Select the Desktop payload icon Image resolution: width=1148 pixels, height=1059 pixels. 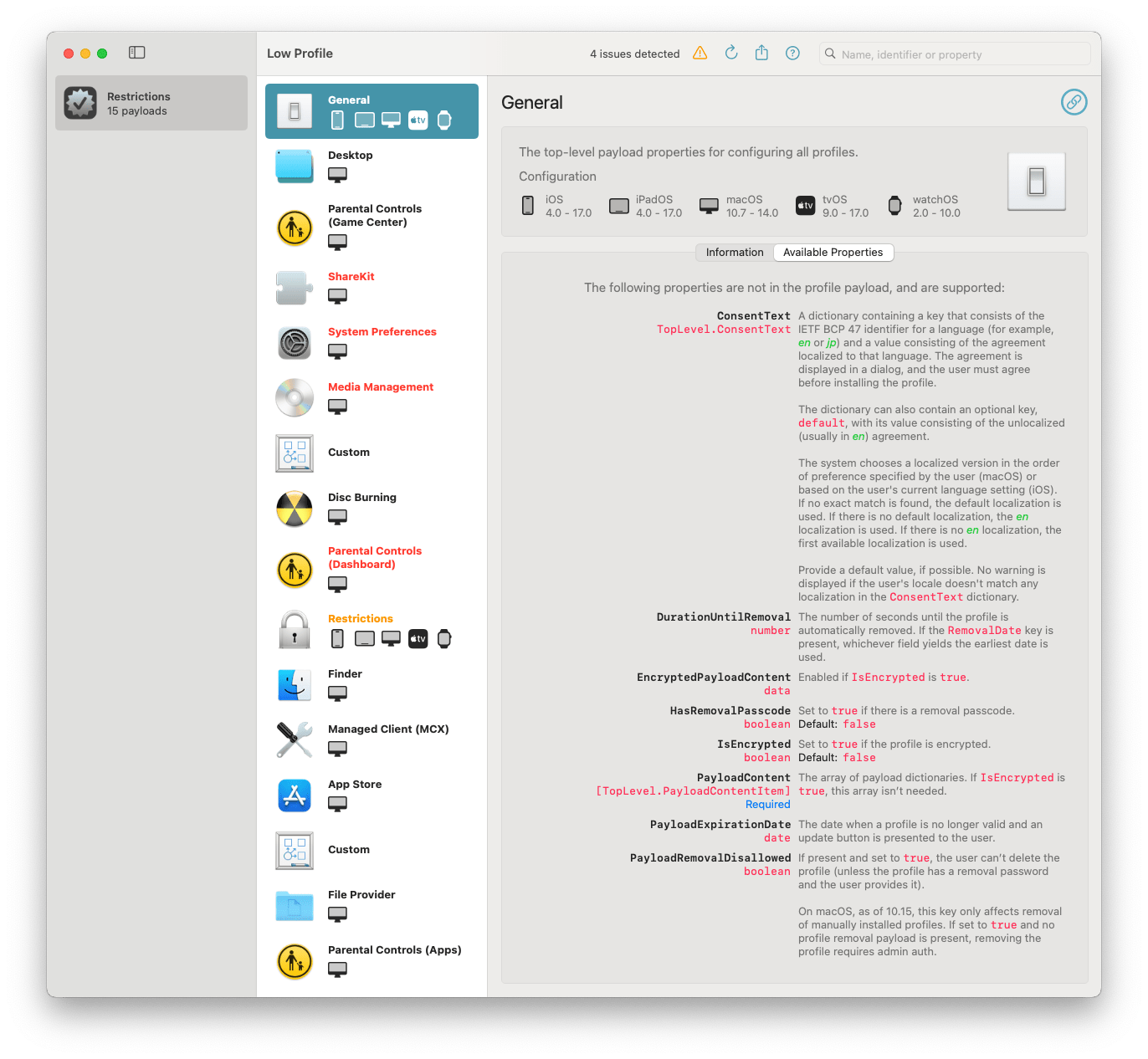point(294,166)
